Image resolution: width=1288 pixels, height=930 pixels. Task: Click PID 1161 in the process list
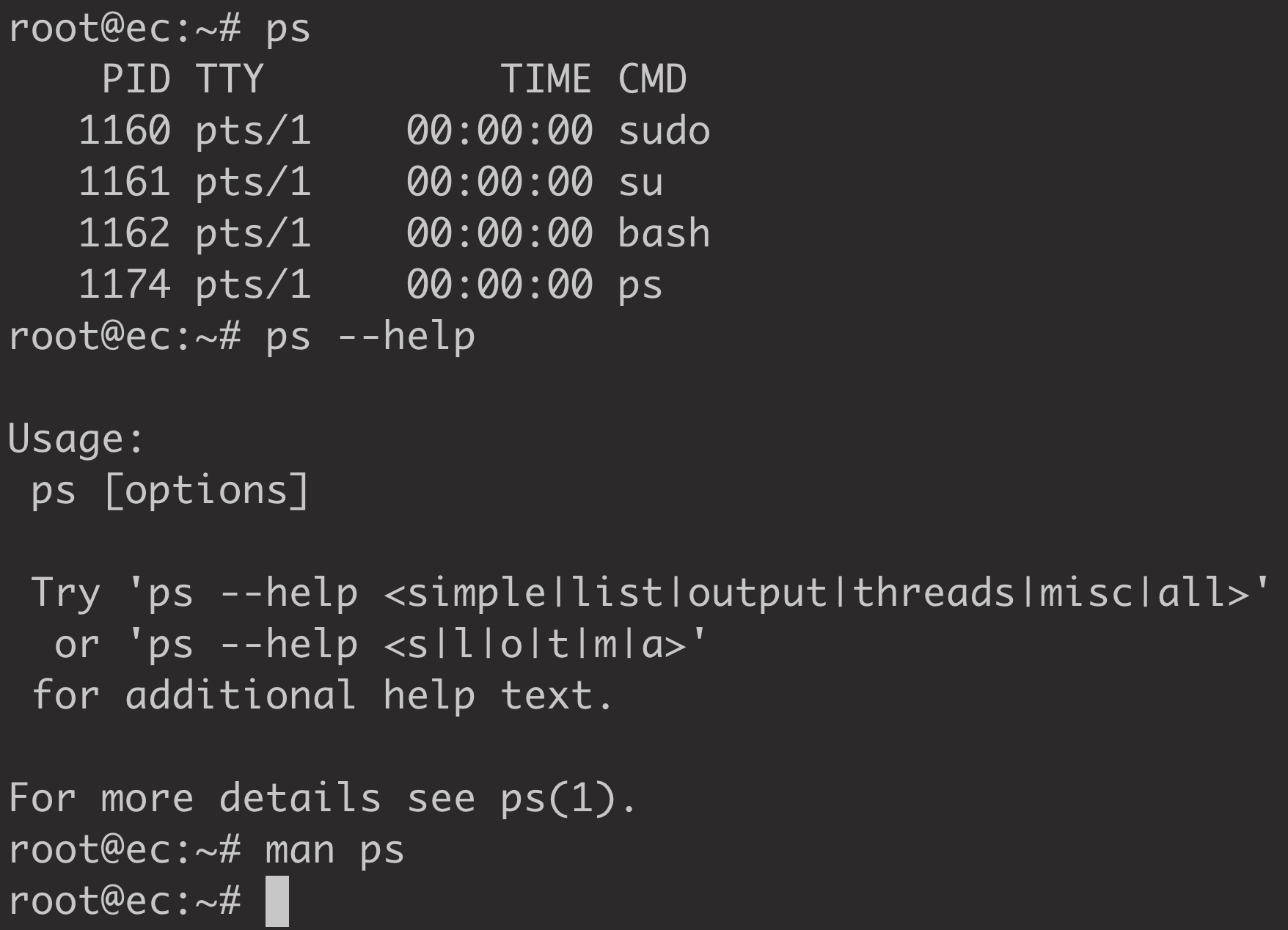tap(124, 182)
